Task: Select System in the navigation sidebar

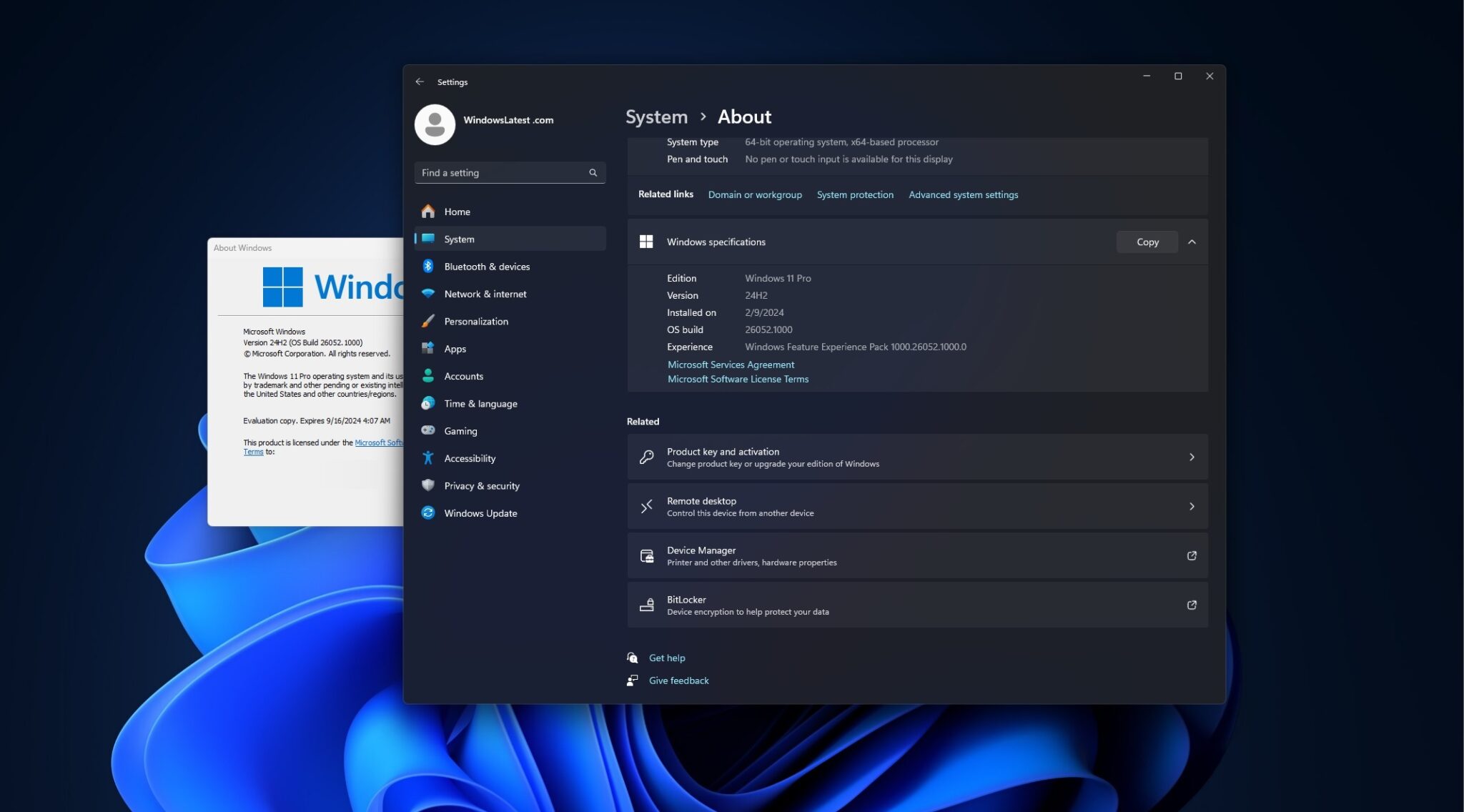Action: tap(459, 239)
